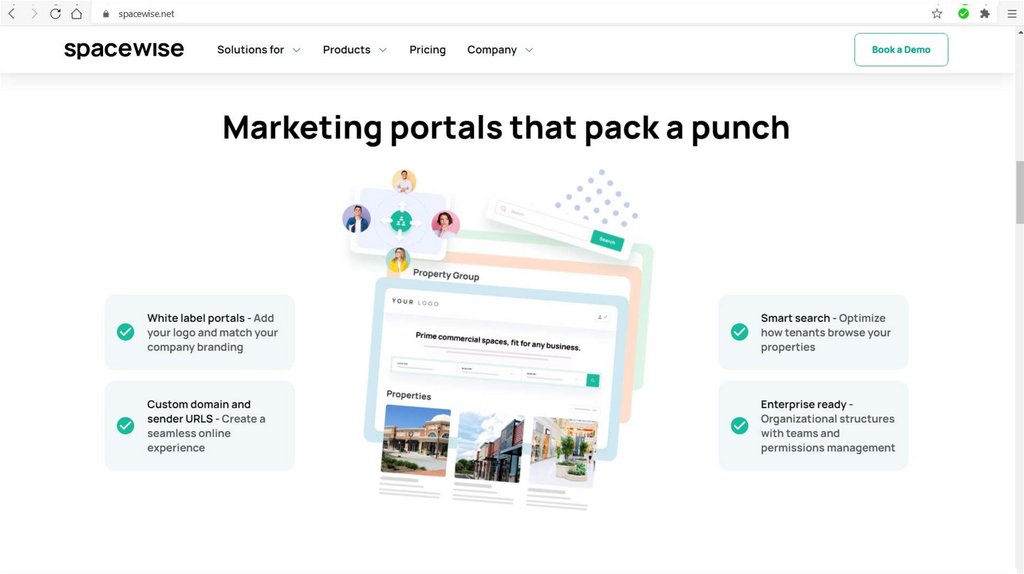Click the avatar of the man in blue jacket
The height and width of the screenshot is (574, 1024).
pos(357,219)
